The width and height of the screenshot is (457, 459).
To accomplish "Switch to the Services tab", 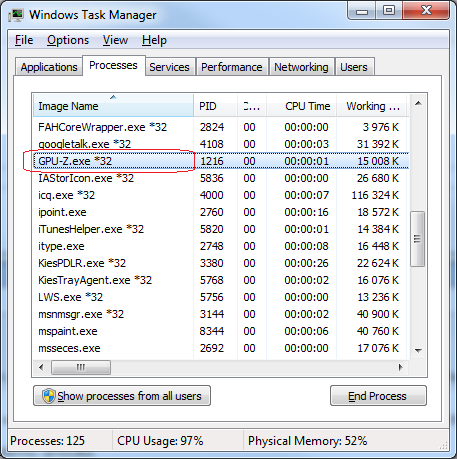I will pyautogui.click(x=169, y=67).
